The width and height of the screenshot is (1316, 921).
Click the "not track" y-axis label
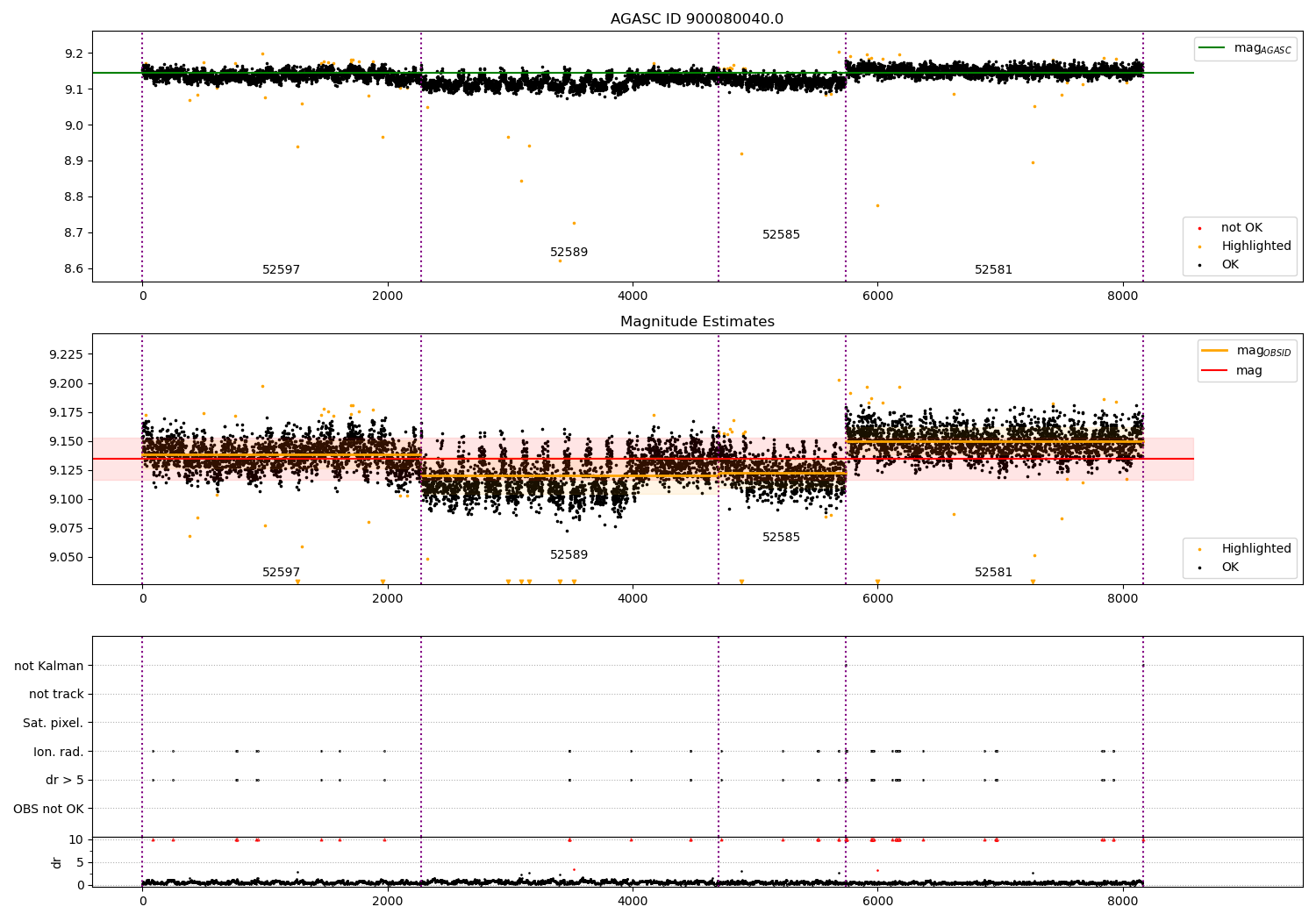[56, 694]
